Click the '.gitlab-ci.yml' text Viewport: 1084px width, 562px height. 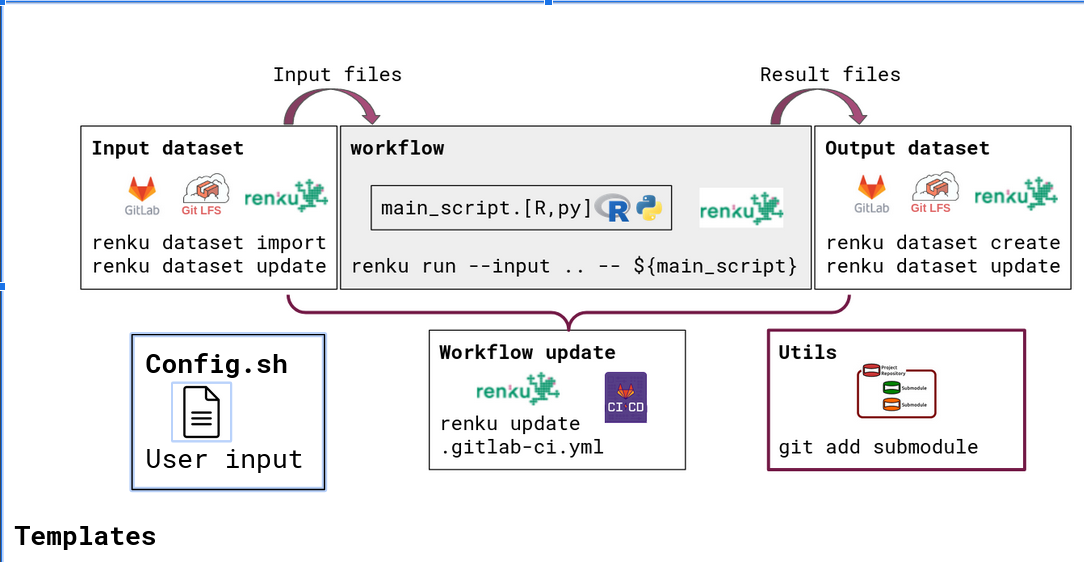coord(522,447)
